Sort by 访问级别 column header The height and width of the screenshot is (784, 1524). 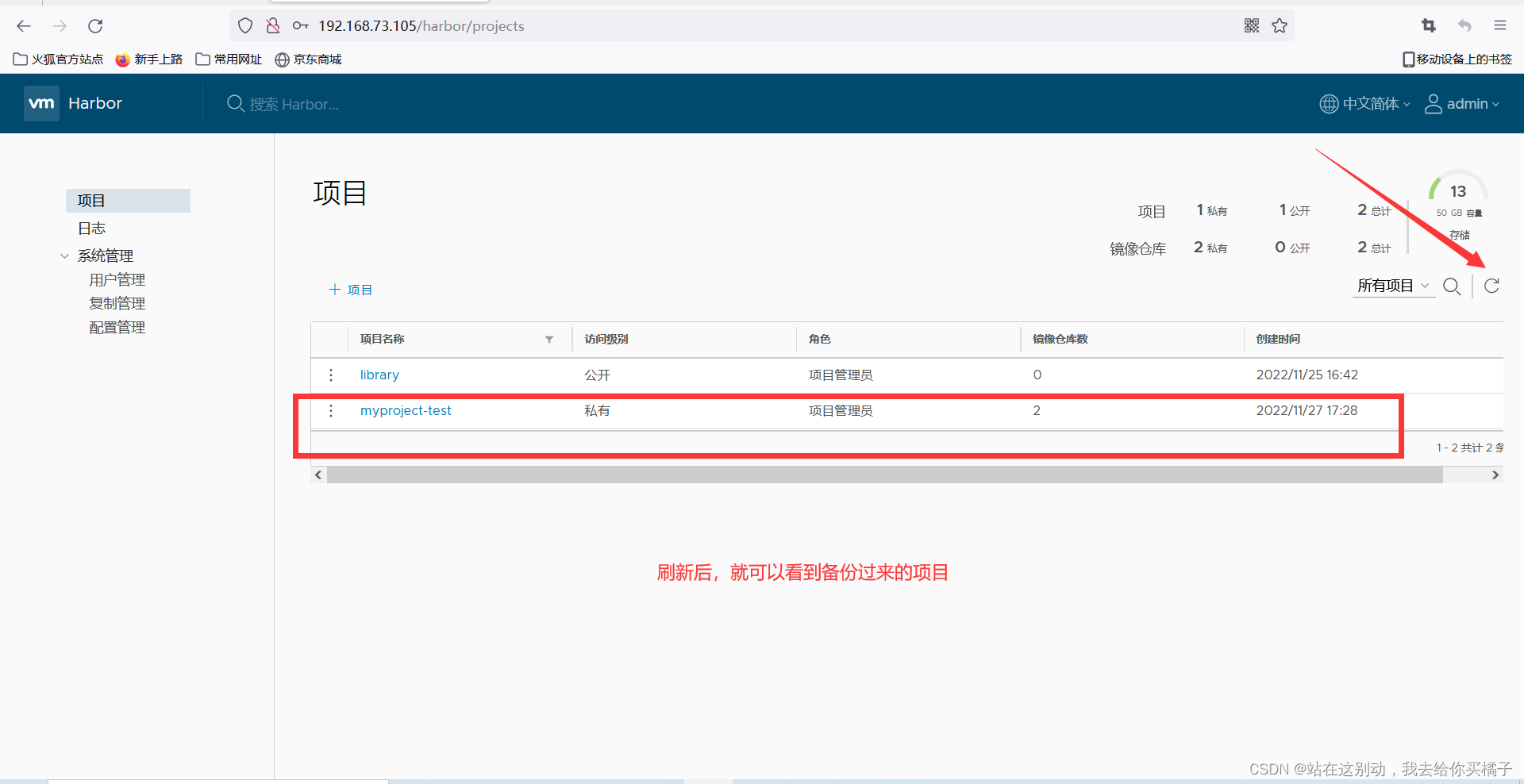pyautogui.click(x=606, y=340)
